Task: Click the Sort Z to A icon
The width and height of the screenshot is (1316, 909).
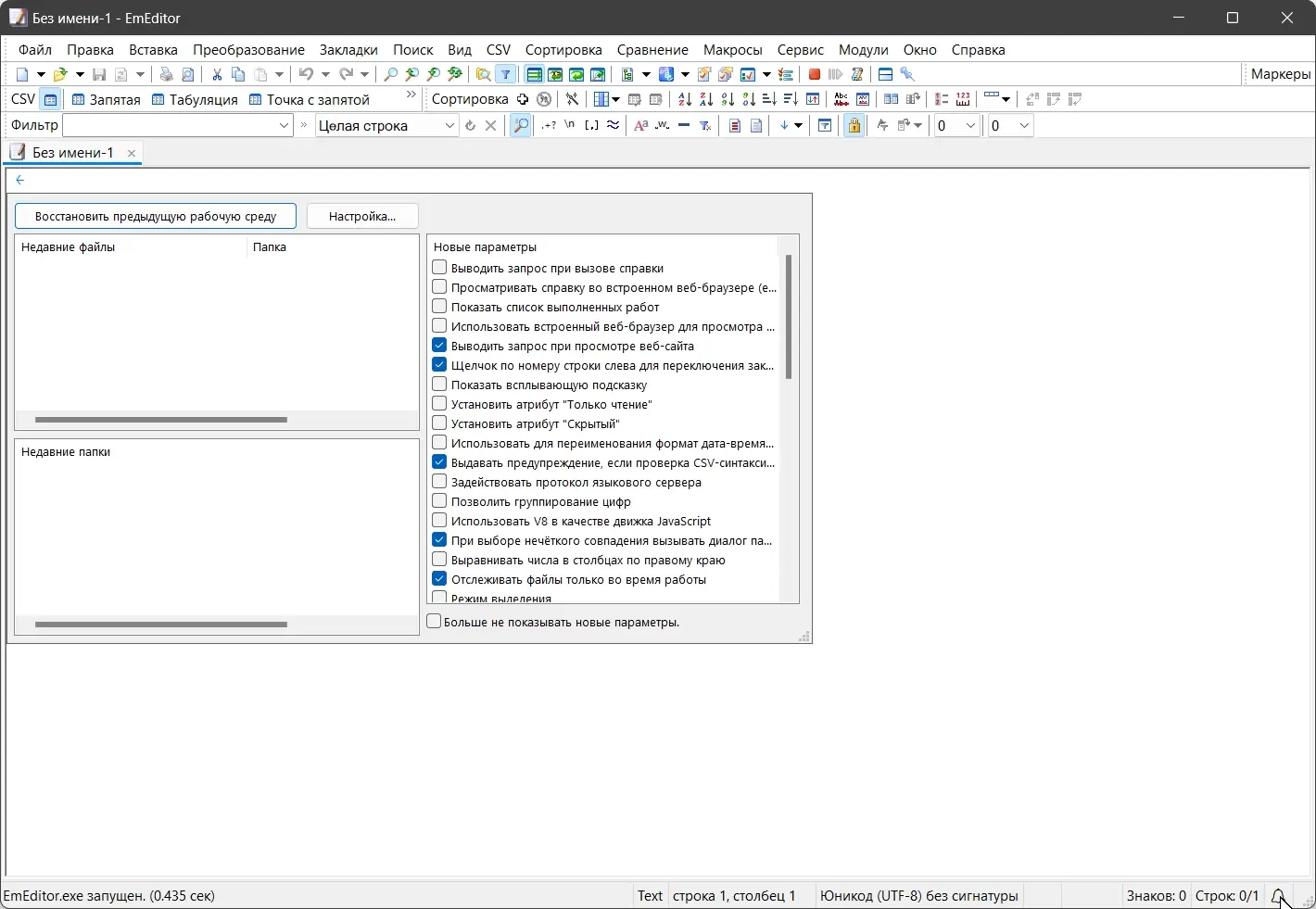Action: pos(706,99)
